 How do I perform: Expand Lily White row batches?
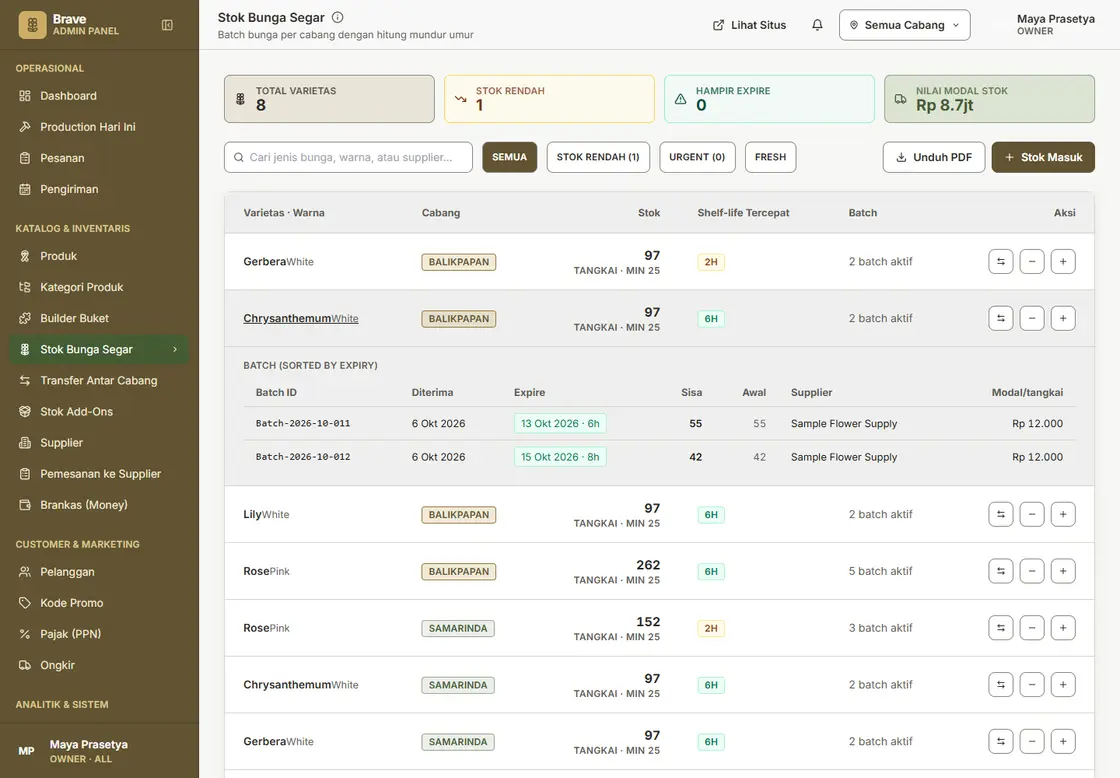[266, 514]
